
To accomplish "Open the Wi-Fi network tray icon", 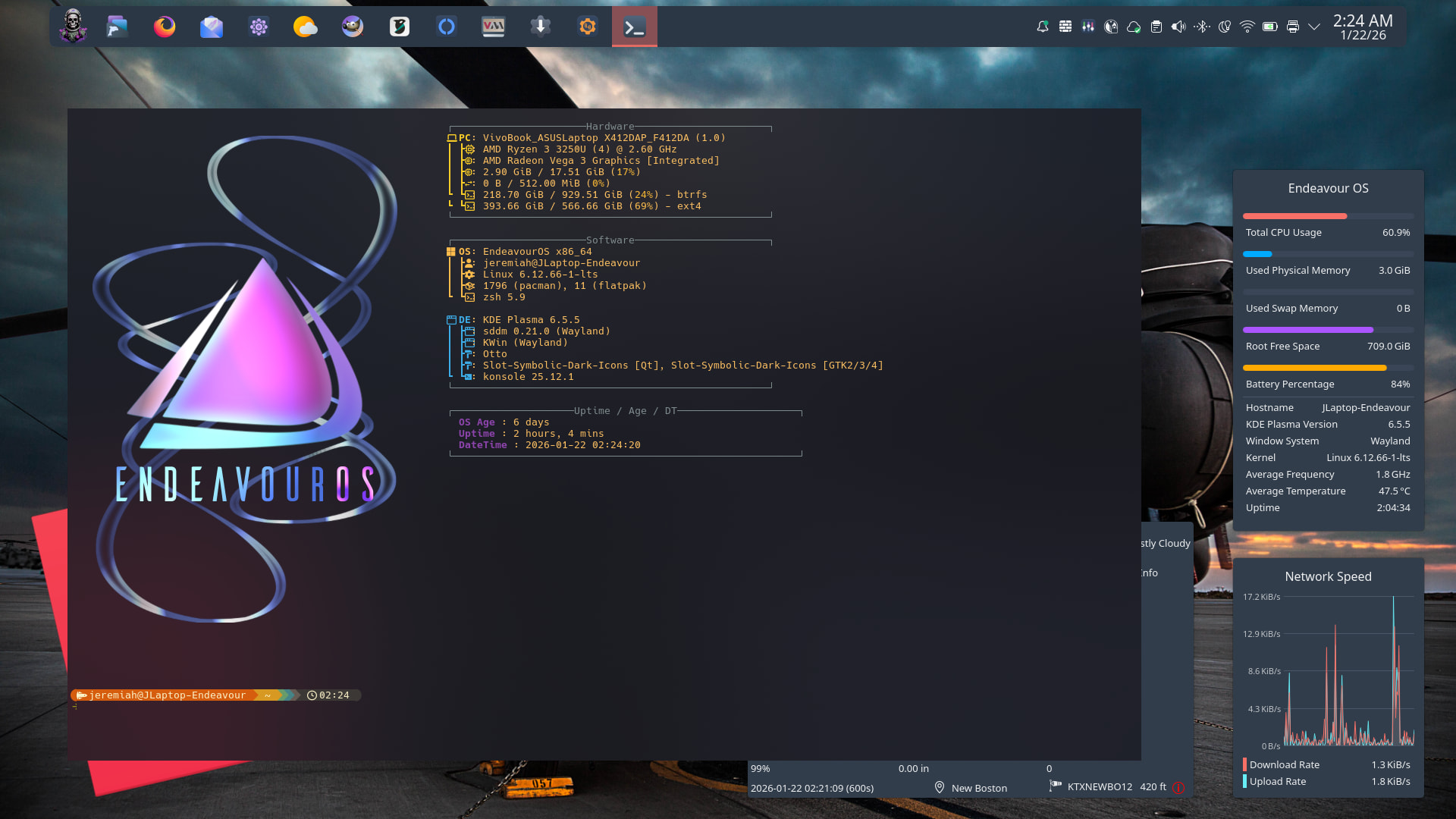I will click(x=1247, y=27).
